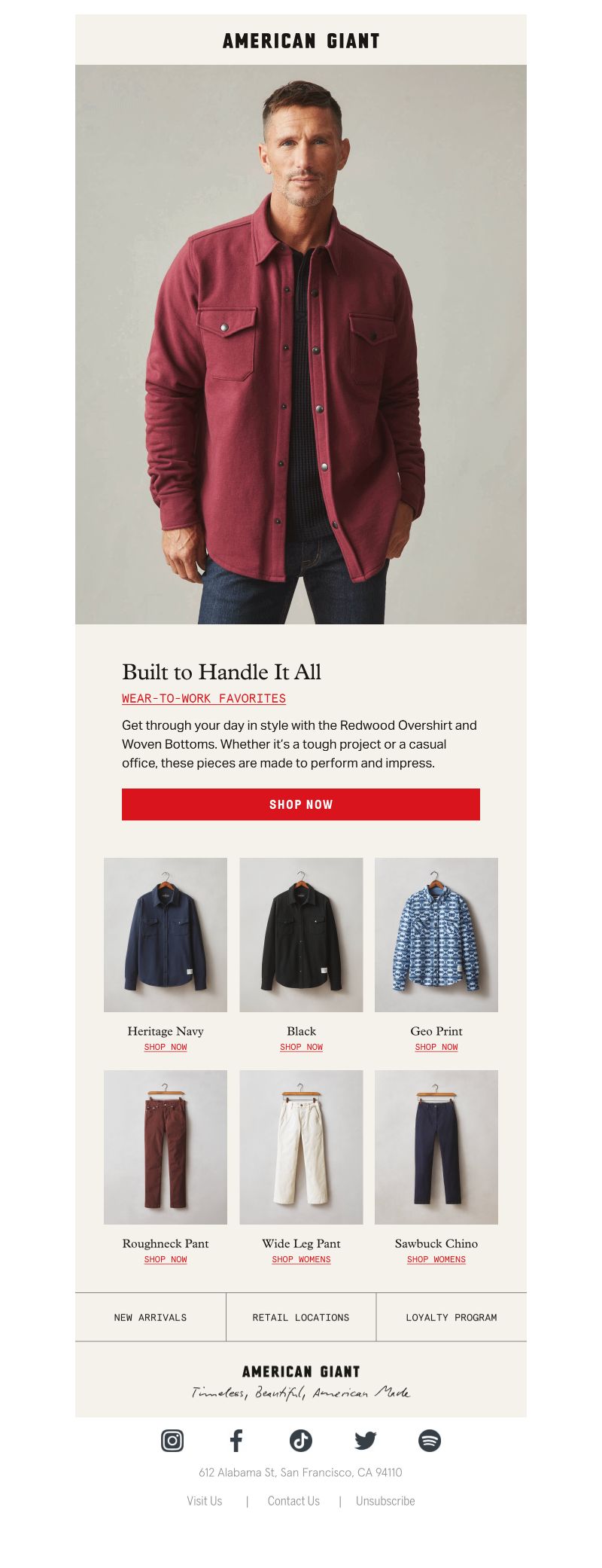
Task: Open the WEAR-TO-WORK FAVORITES link
Action: (204, 698)
